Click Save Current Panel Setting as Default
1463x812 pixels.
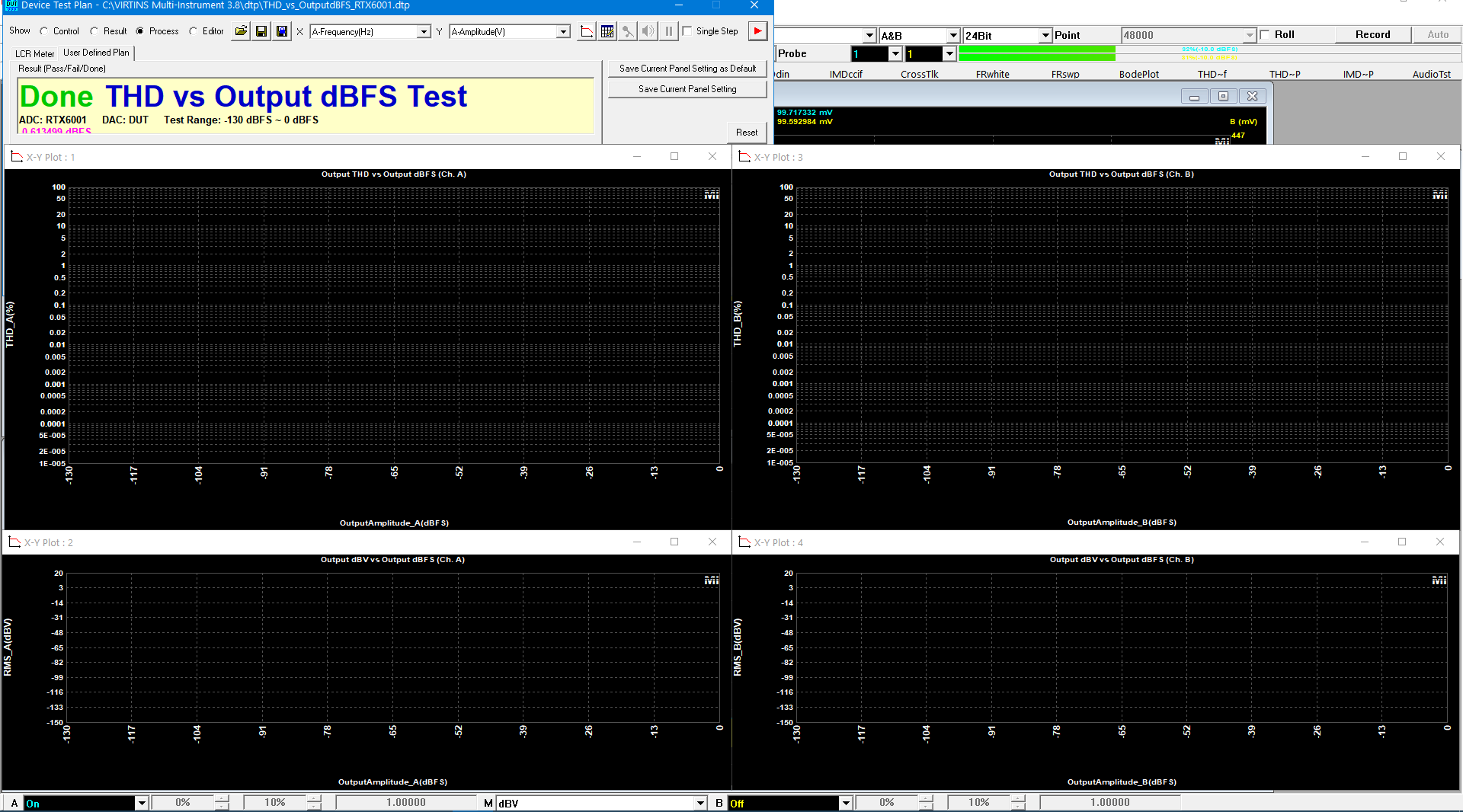pos(687,69)
